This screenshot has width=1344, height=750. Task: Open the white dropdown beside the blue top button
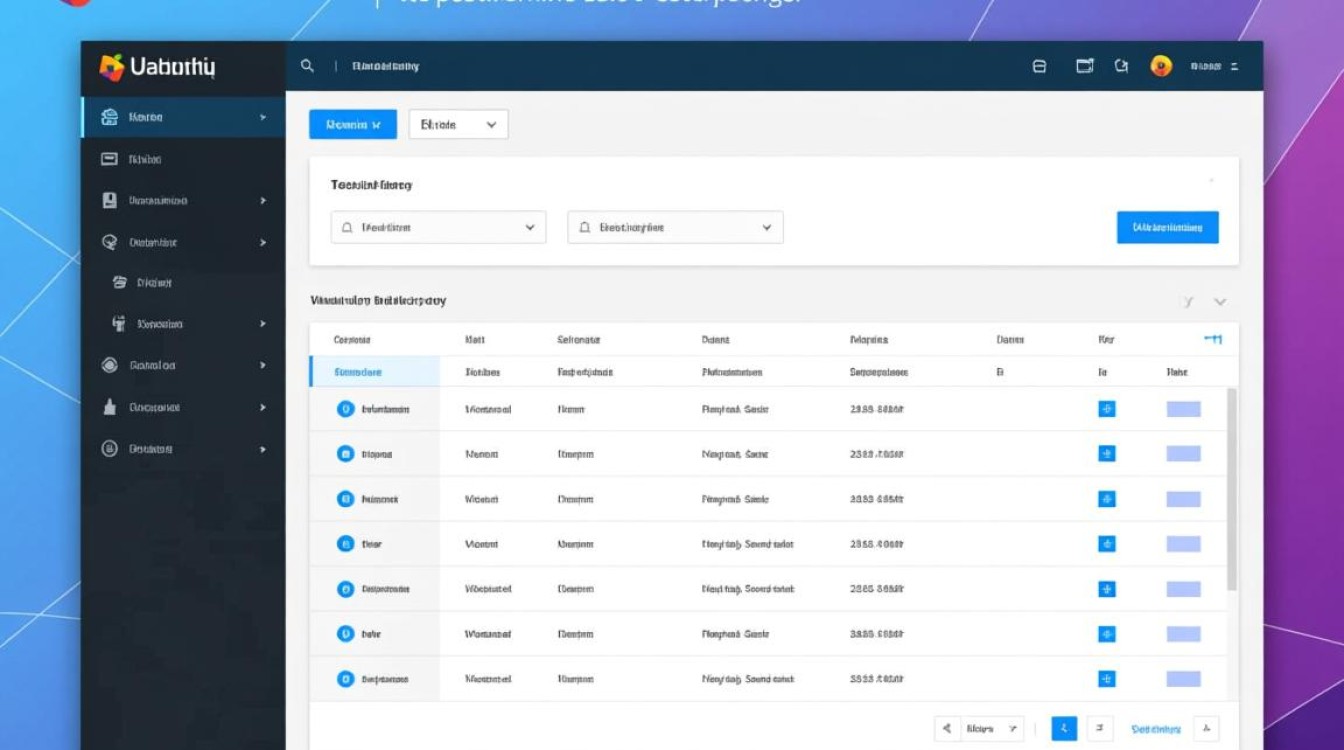(x=458, y=125)
